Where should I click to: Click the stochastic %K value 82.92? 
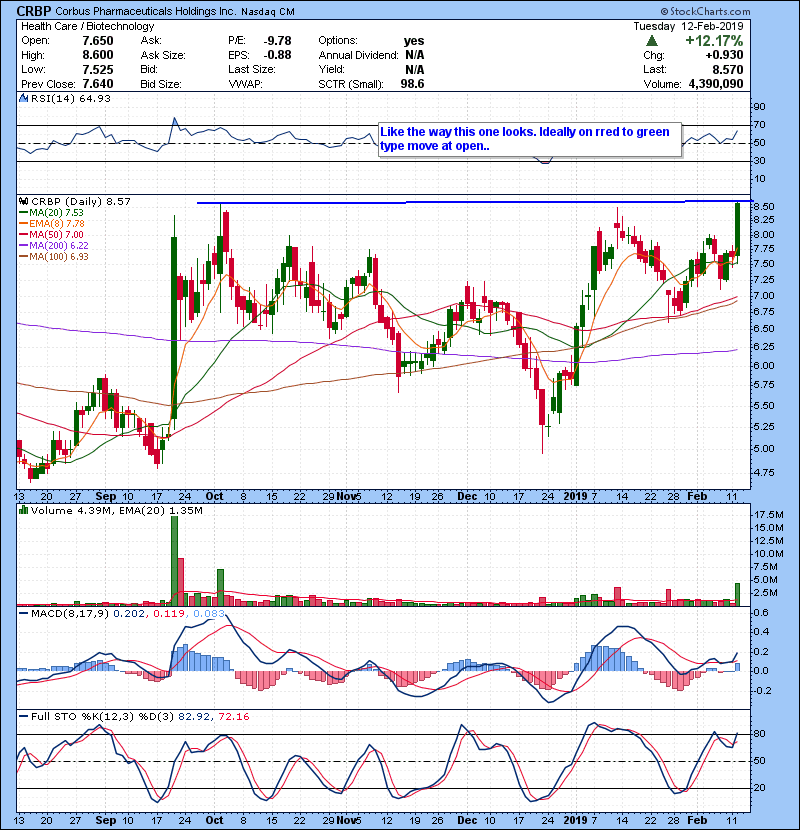coord(194,717)
